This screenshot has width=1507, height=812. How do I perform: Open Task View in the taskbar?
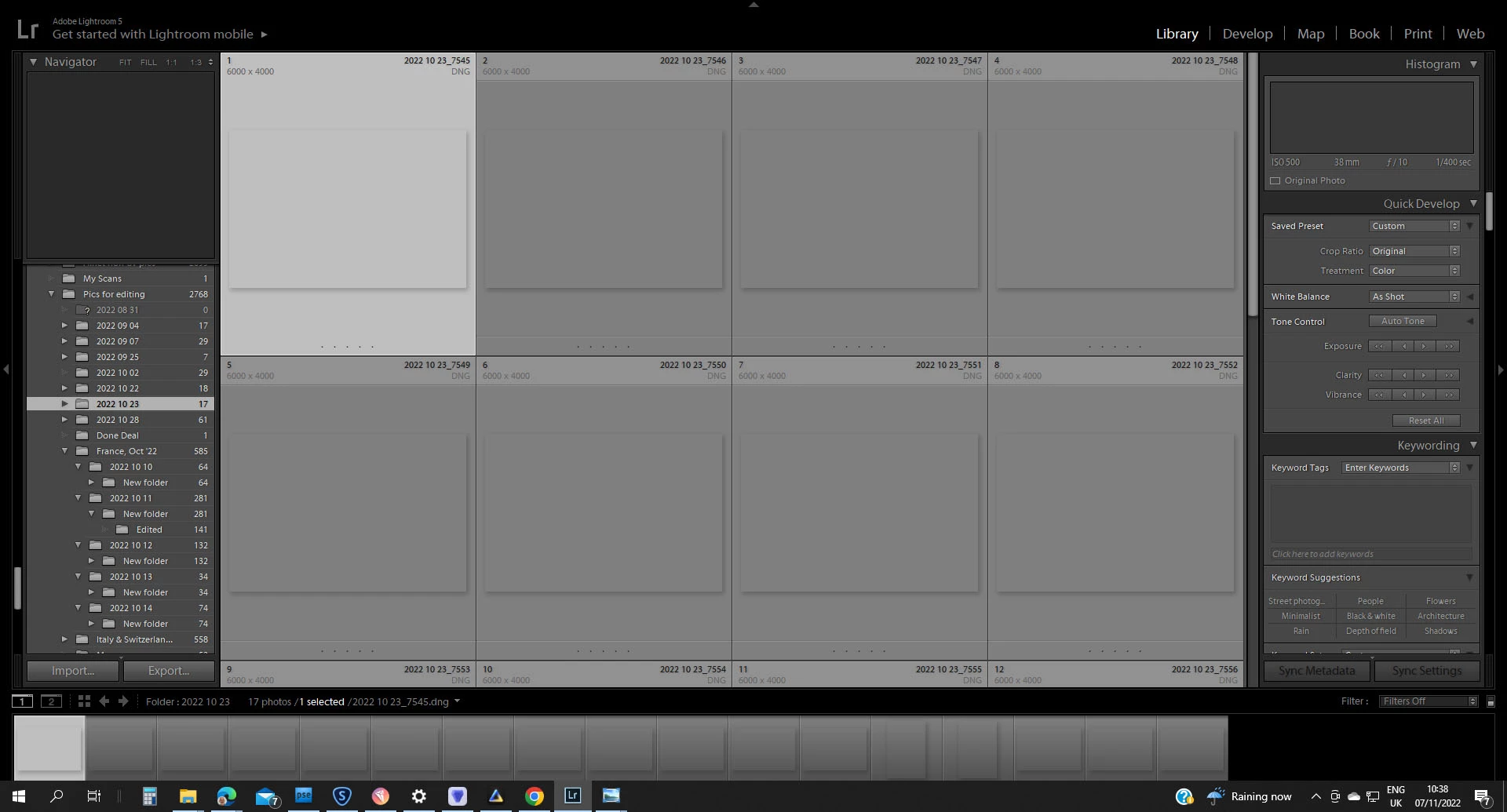tap(93, 796)
